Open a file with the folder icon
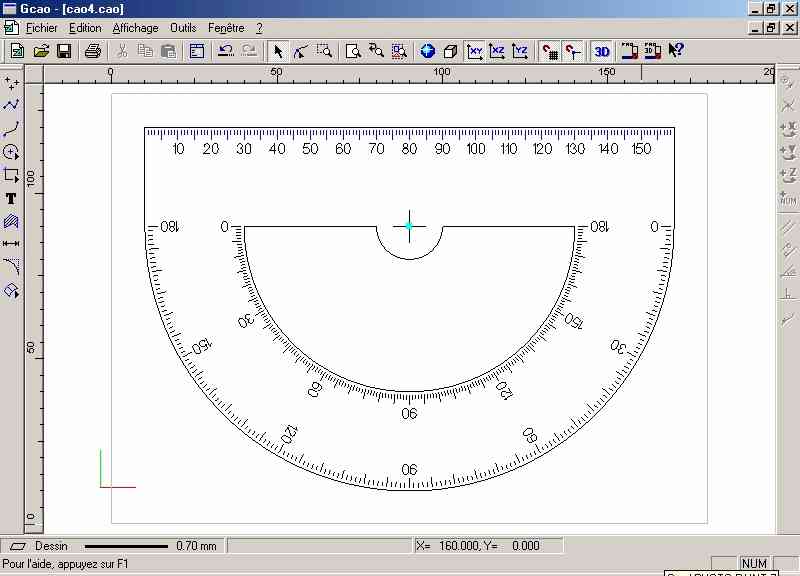800x576 pixels. [41, 51]
